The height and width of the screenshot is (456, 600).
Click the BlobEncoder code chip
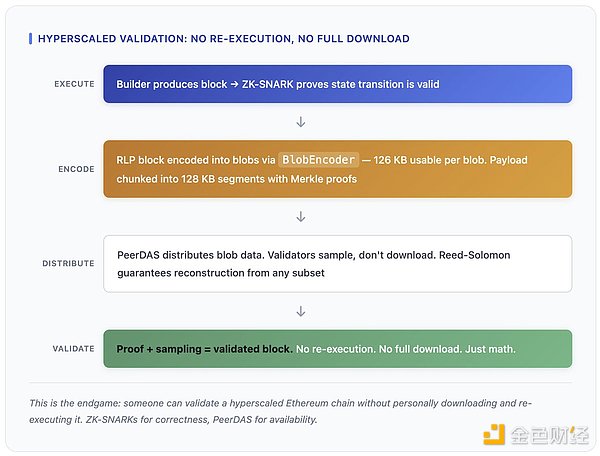(x=319, y=160)
